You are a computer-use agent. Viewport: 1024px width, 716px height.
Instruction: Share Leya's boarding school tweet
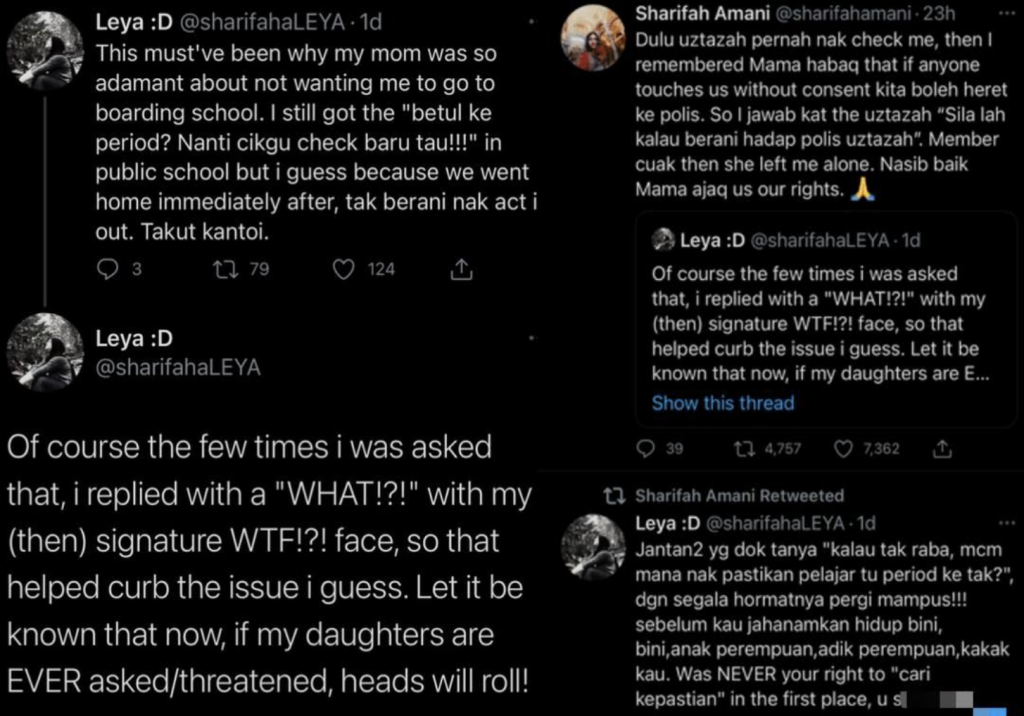(x=461, y=268)
